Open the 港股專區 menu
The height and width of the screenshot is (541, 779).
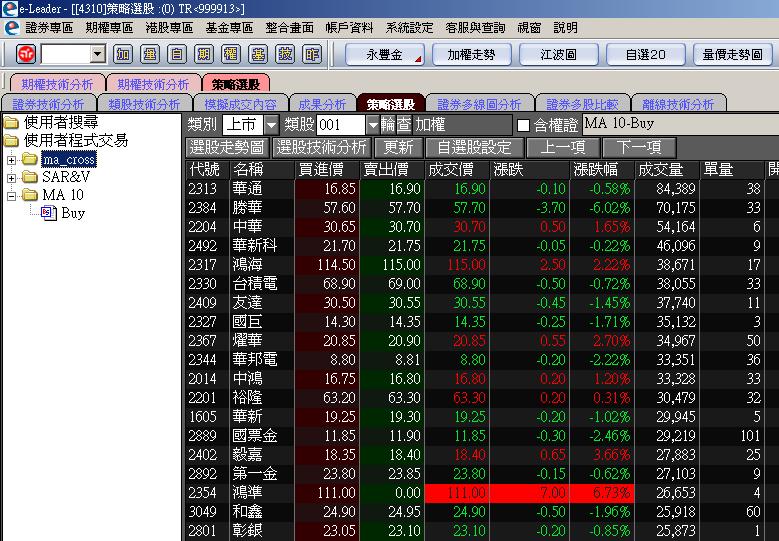(x=169, y=28)
